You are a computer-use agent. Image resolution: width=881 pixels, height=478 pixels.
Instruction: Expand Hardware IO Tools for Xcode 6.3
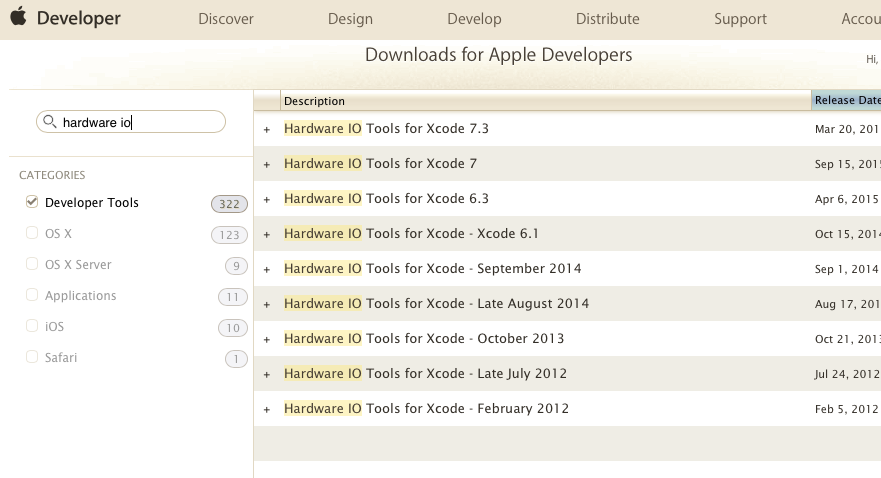(267, 199)
